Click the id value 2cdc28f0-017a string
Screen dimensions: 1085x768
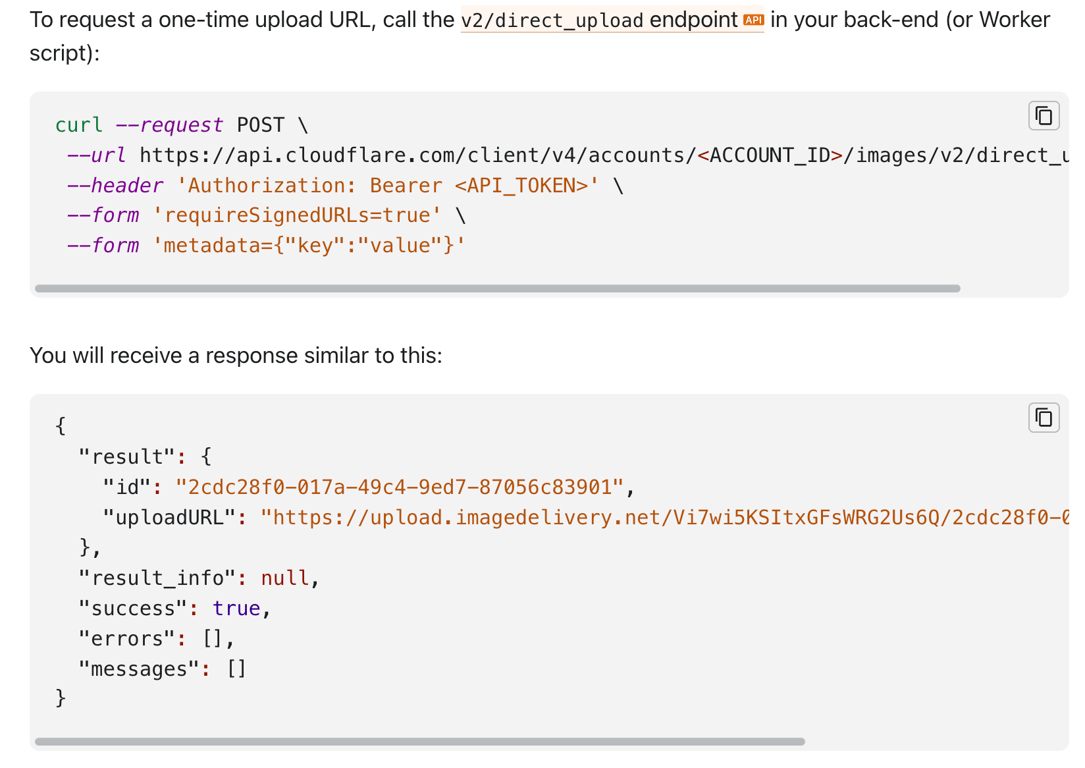coord(400,487)
